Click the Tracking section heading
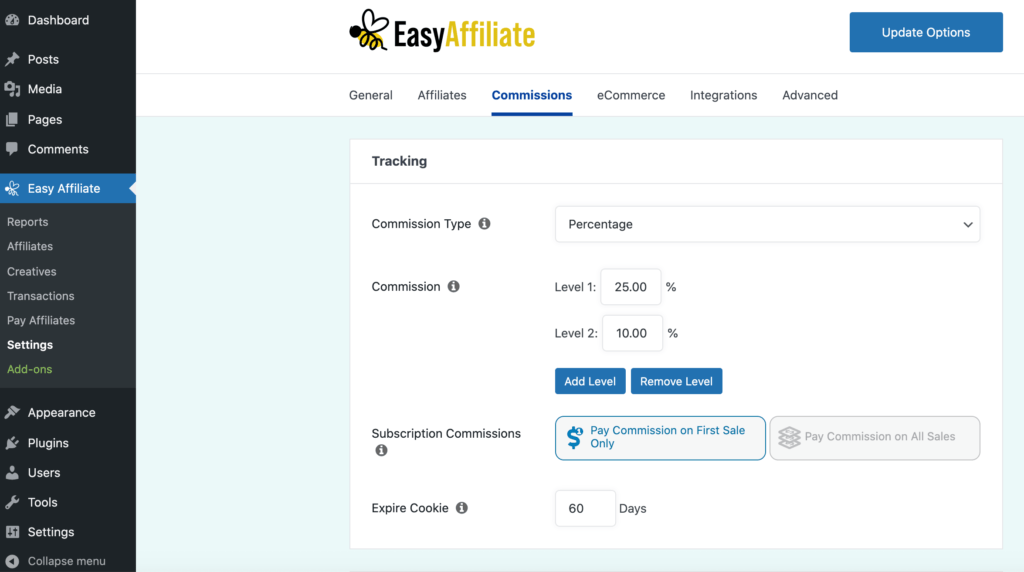Image resolution: width=1024 pixels, height=572 pixels. (399, 161)
